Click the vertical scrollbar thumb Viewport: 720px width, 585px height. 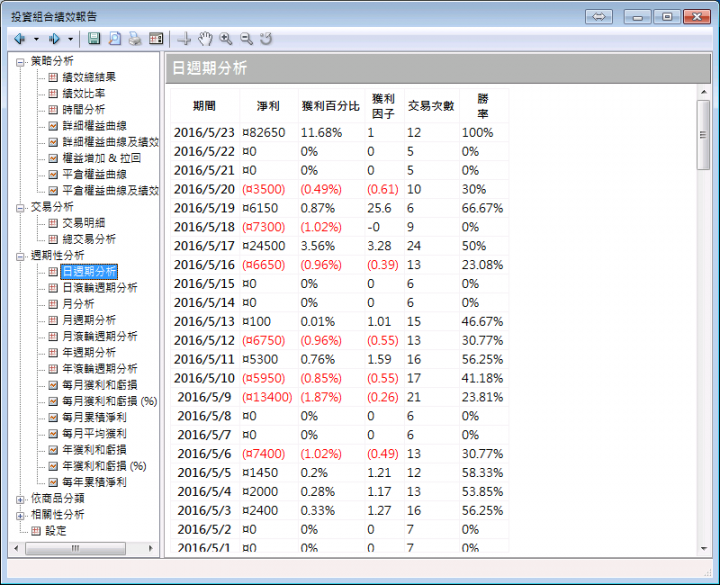703,135
